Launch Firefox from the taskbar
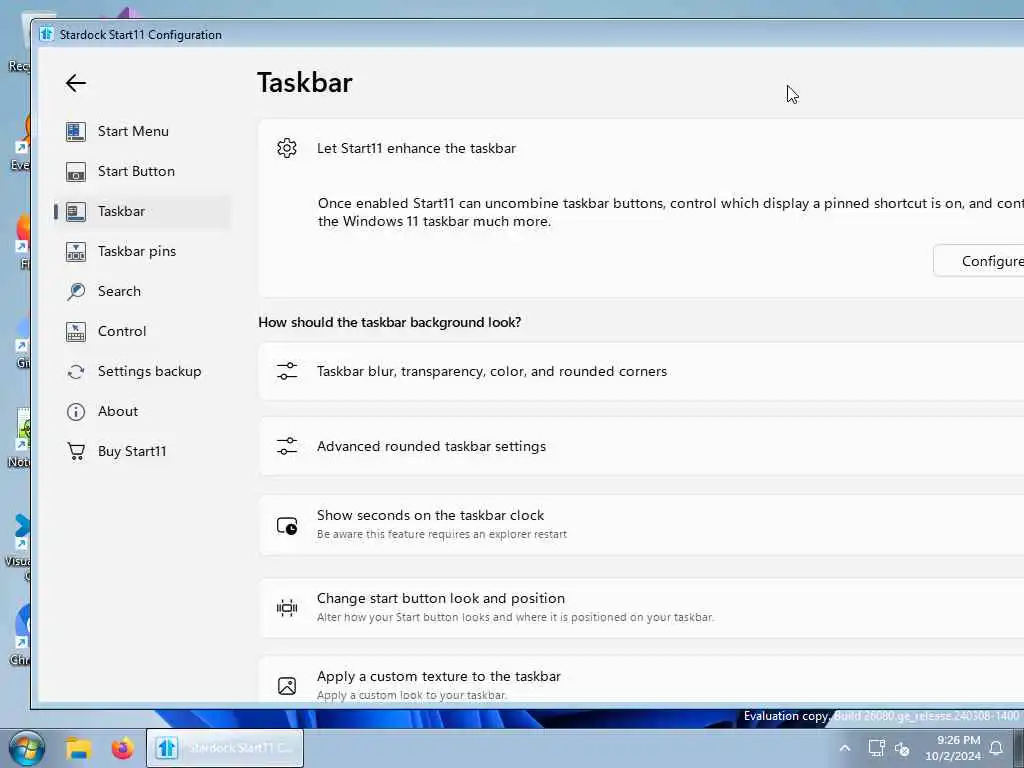 [x=122, y=748]
